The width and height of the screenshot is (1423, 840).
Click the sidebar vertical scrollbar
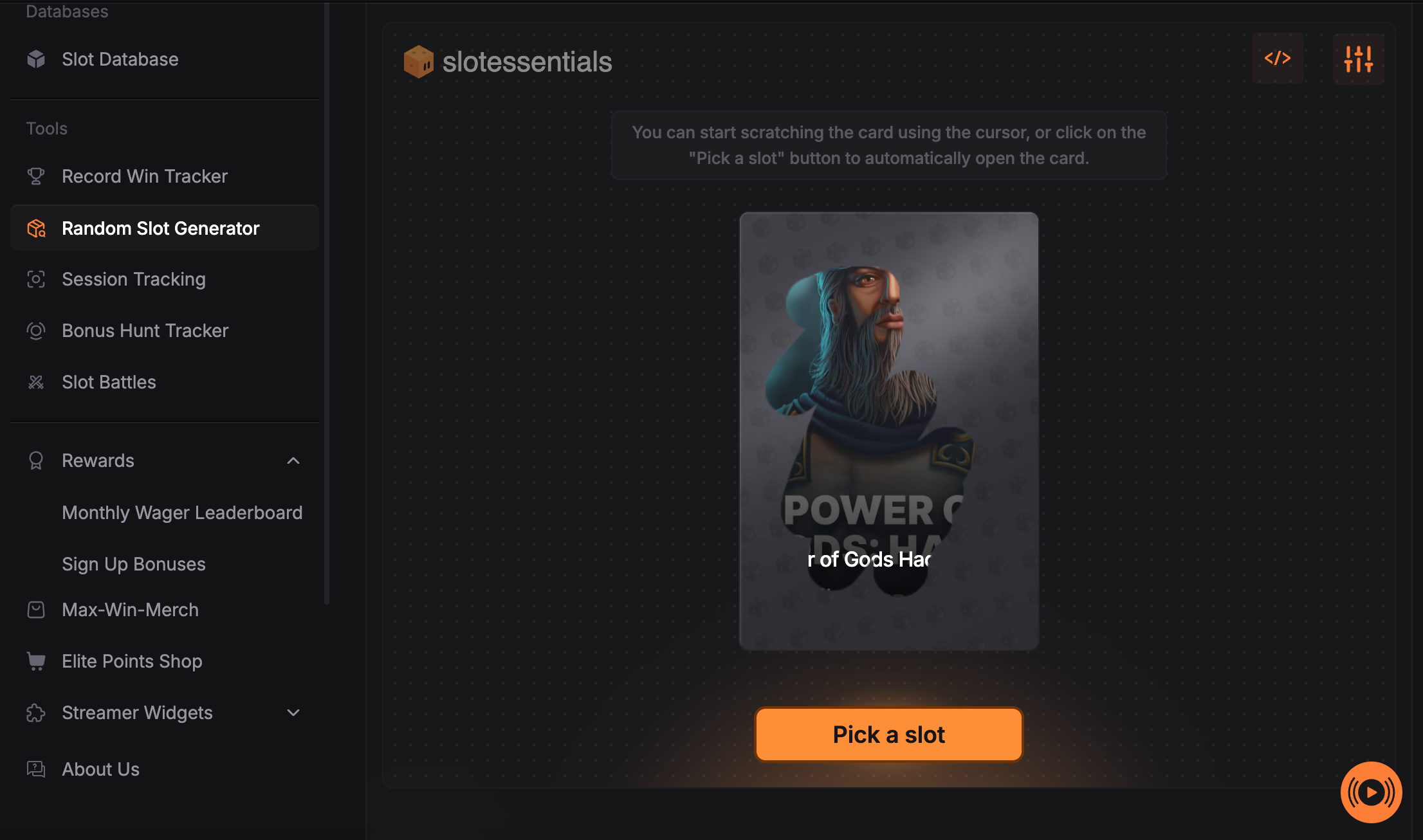[327, 302]
